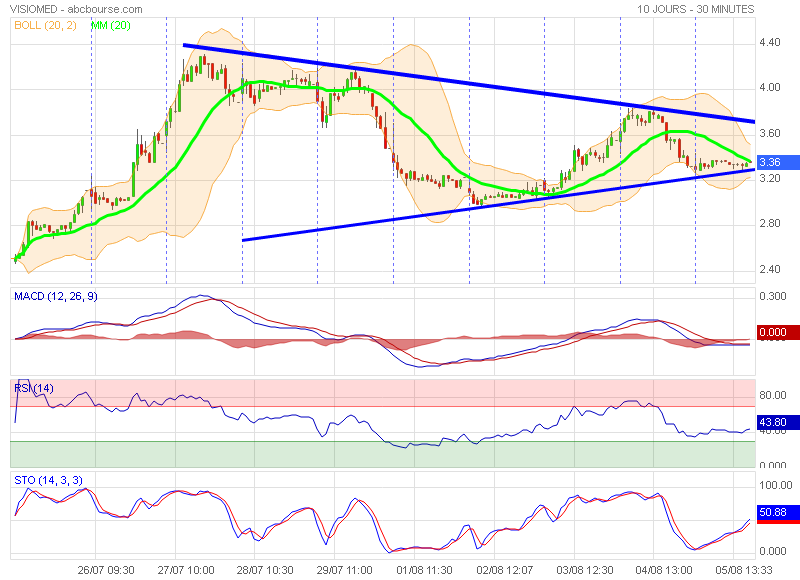
Task: Click the 29/07 11:00 date label
Action: [344, 570]
